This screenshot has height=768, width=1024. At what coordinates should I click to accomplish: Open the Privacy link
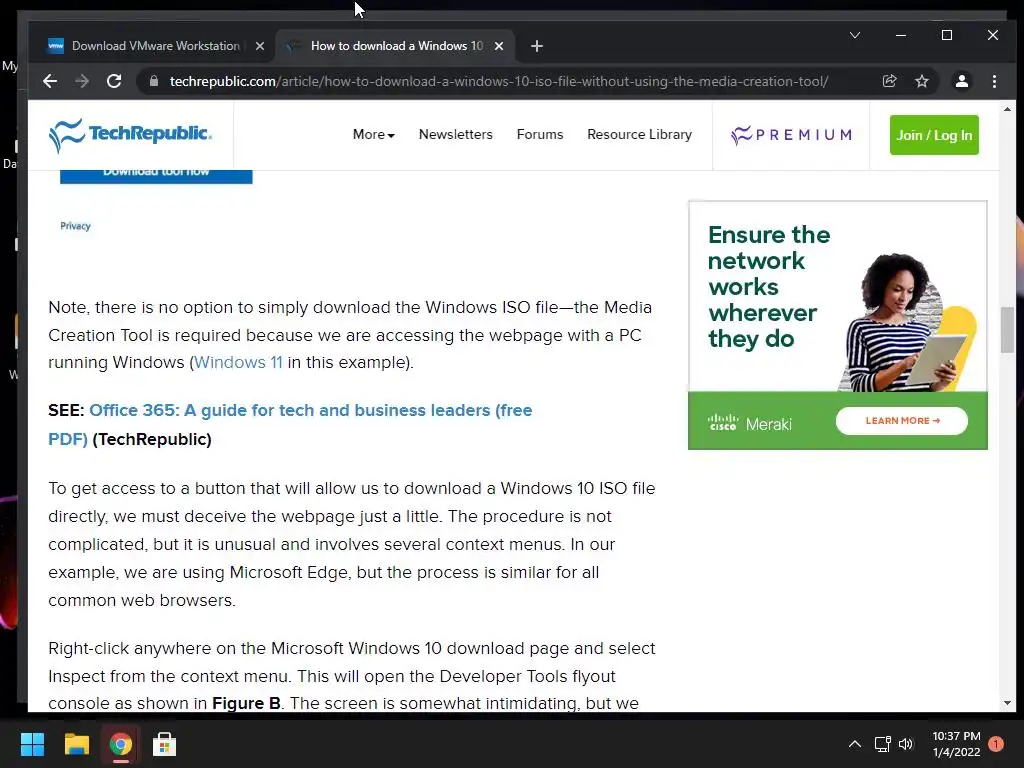pyautogui.click(x=75, y=226)
